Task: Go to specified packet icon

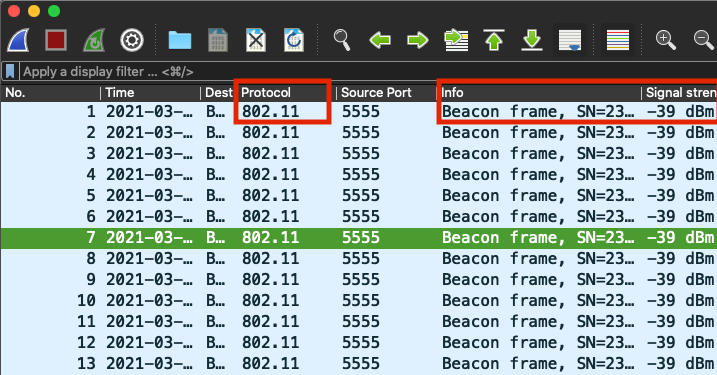Action: [456, 40]
